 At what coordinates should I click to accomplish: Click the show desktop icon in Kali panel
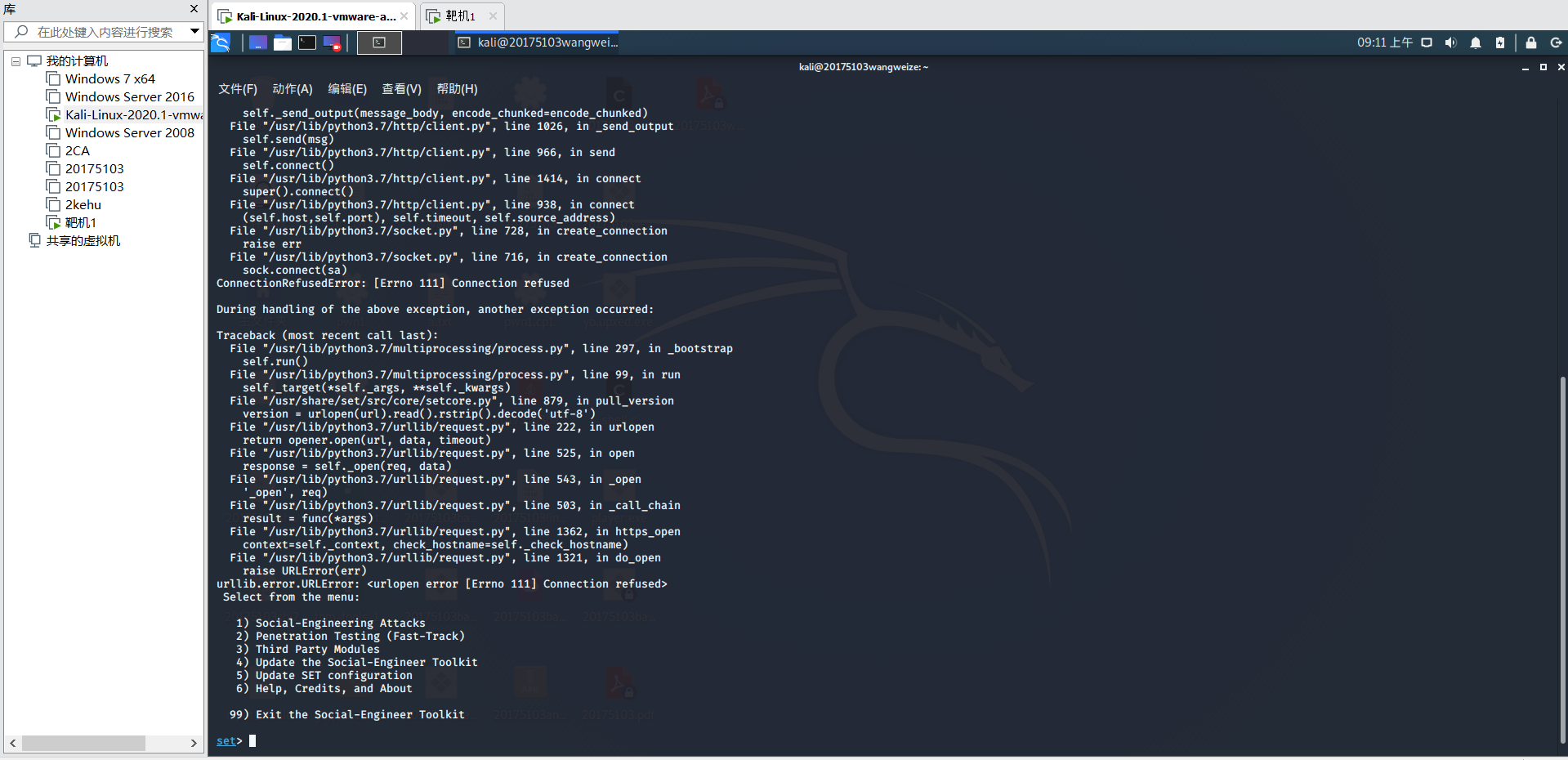click(x=258, y=42)
